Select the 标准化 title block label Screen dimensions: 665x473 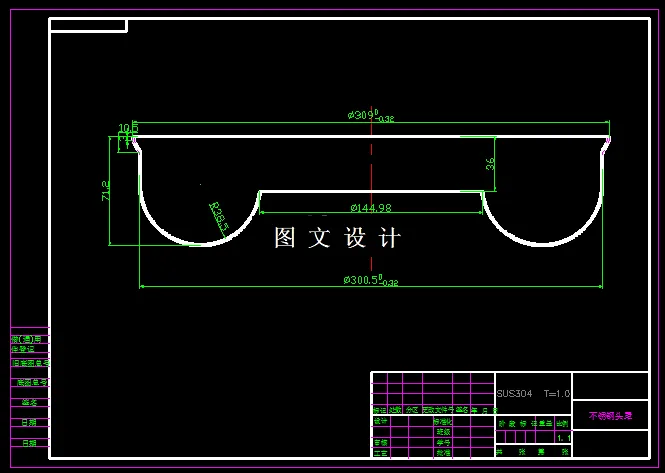pos(443,422)
